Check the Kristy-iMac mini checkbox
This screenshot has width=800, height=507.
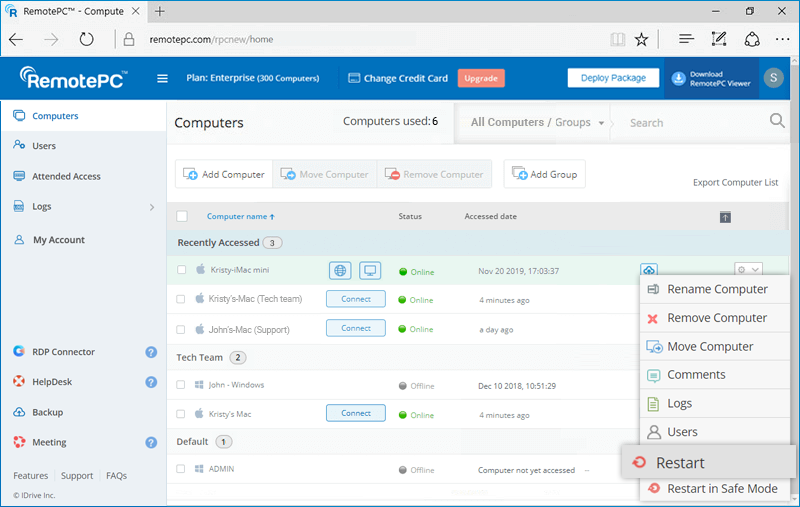[x=182, y=270]
